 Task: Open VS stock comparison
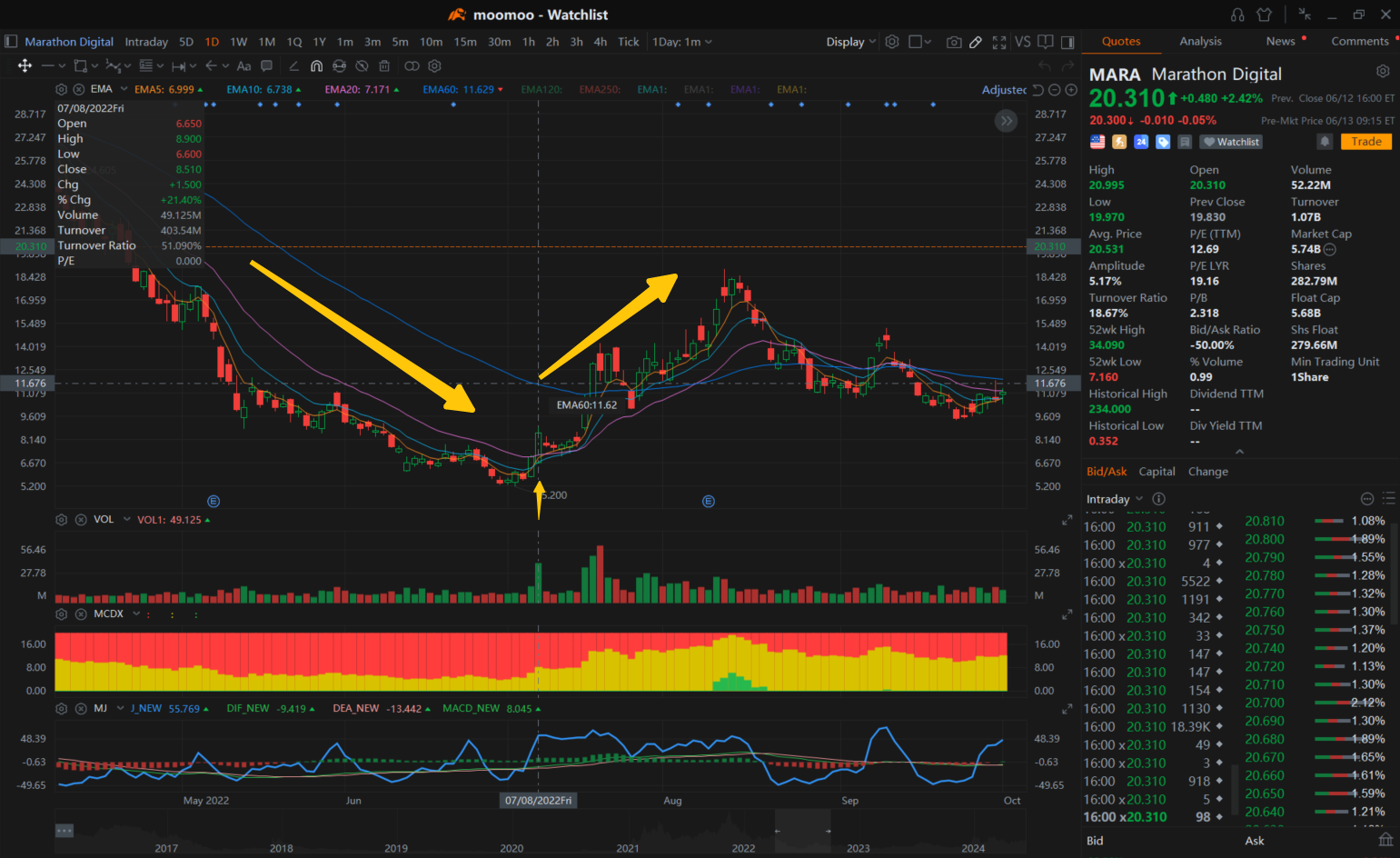1023,42
